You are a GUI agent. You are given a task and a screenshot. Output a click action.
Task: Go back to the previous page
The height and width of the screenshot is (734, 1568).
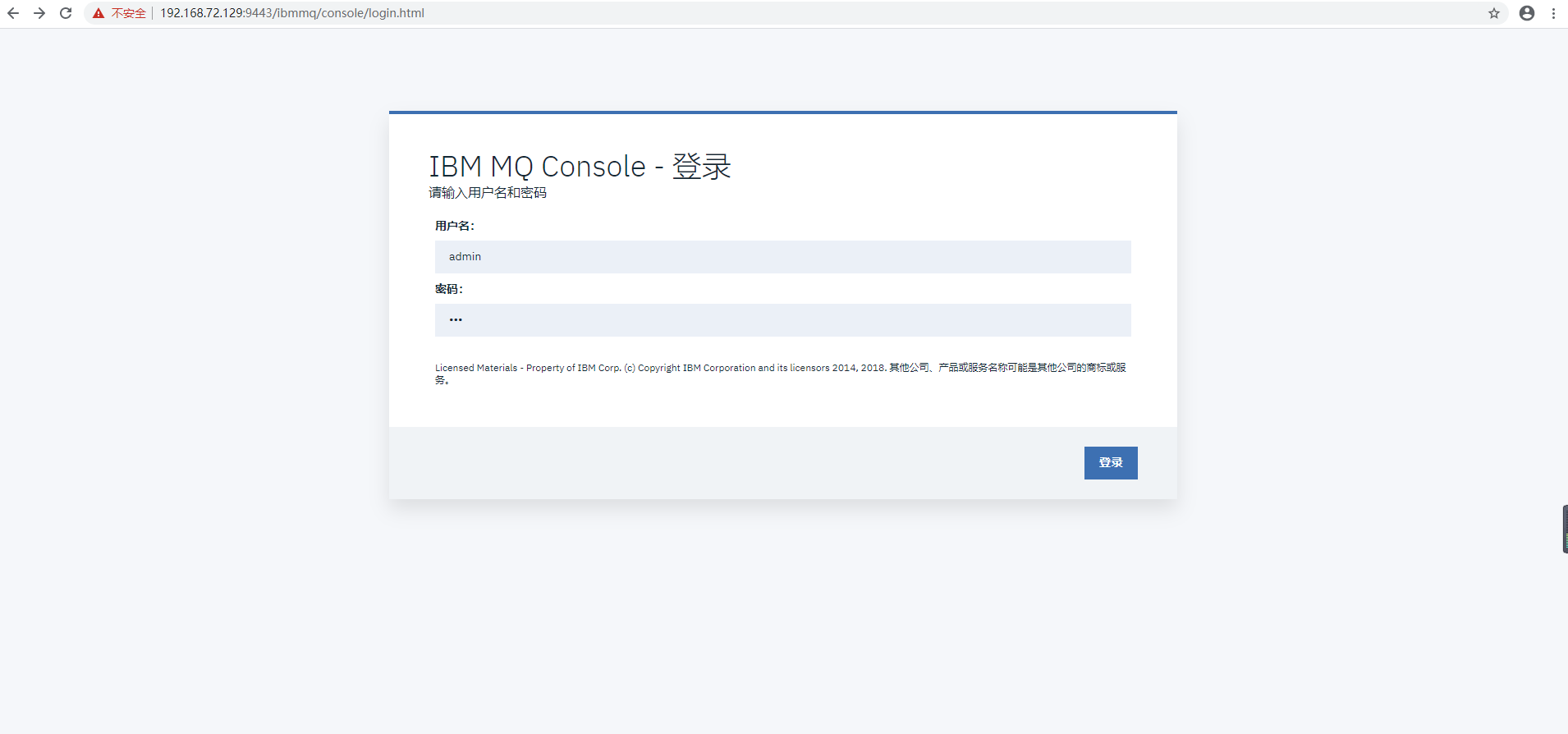pos(13,13)
